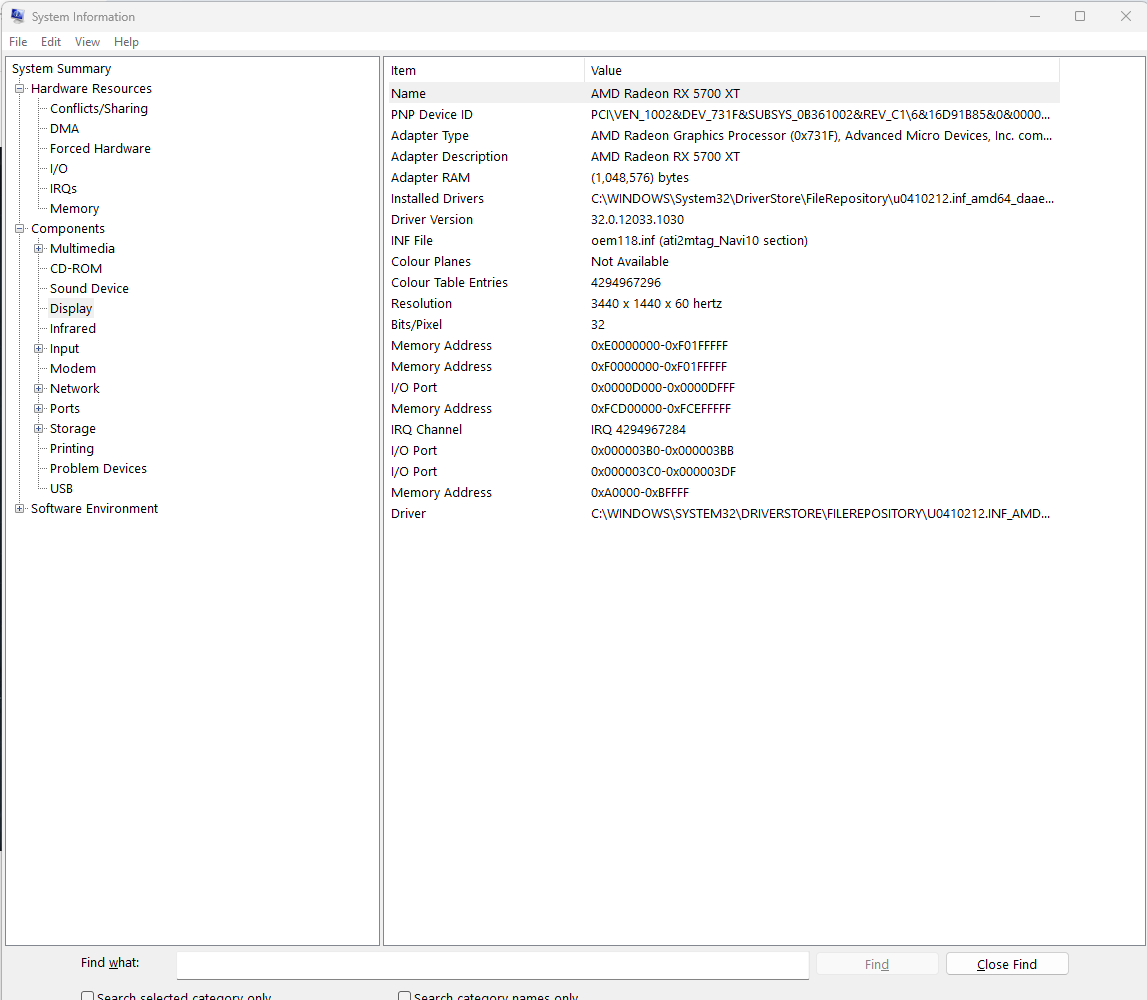This screenshot has width=1147, height=1000.
Task: Sort by the Item column header
Action: tap(484, 71)
